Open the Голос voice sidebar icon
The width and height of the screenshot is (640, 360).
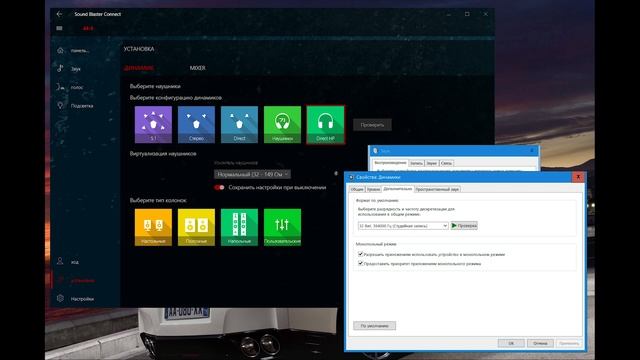coord(60,87)
